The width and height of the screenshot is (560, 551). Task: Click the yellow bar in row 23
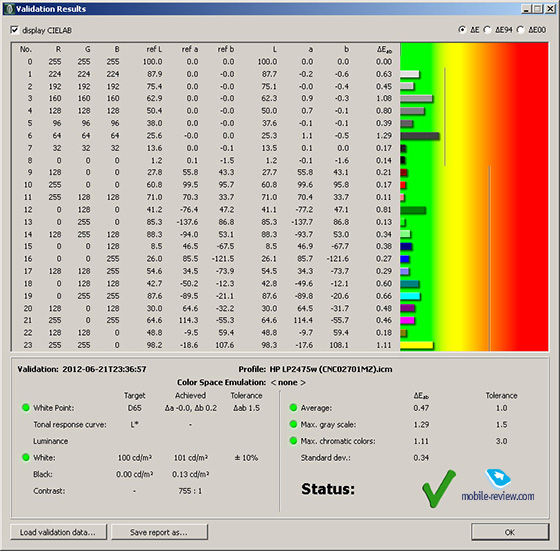coord(417,345)
